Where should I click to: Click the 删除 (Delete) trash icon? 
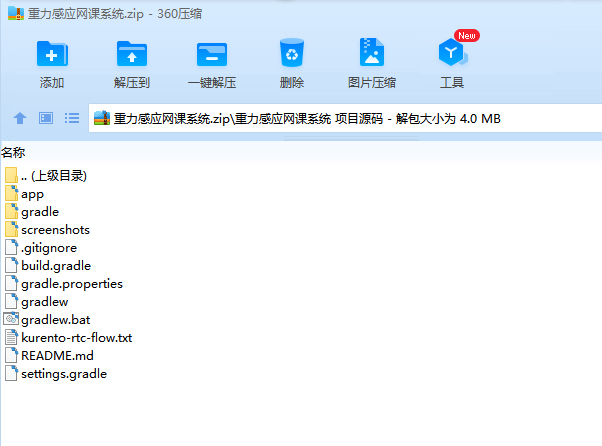pos(292,53)
